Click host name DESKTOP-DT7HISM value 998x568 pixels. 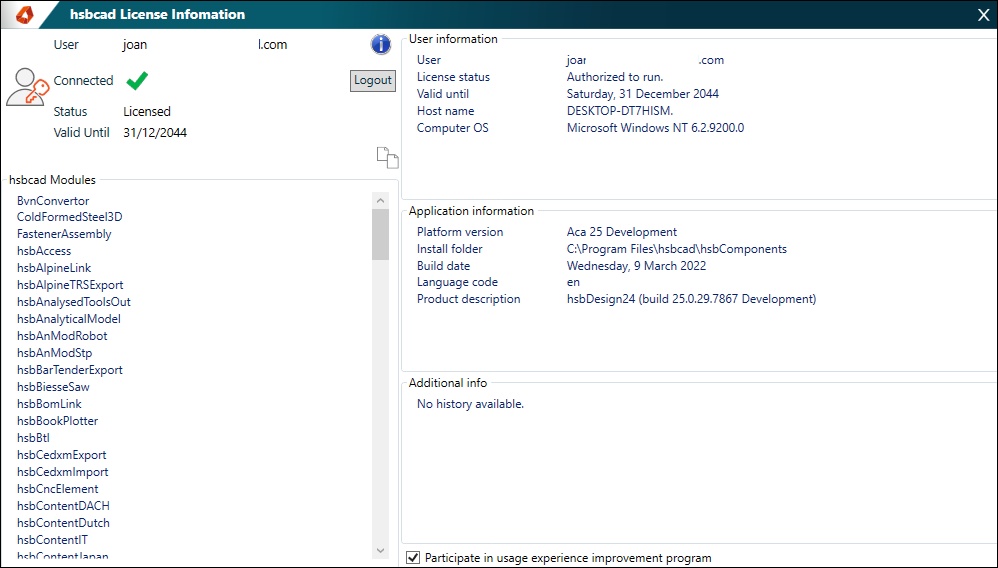tap(620, 111)
